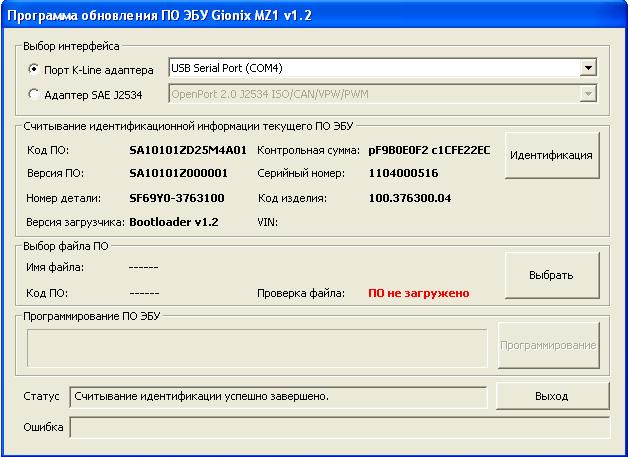
Task: Click the empty Ошибка field
Action: tap(338, 427)
